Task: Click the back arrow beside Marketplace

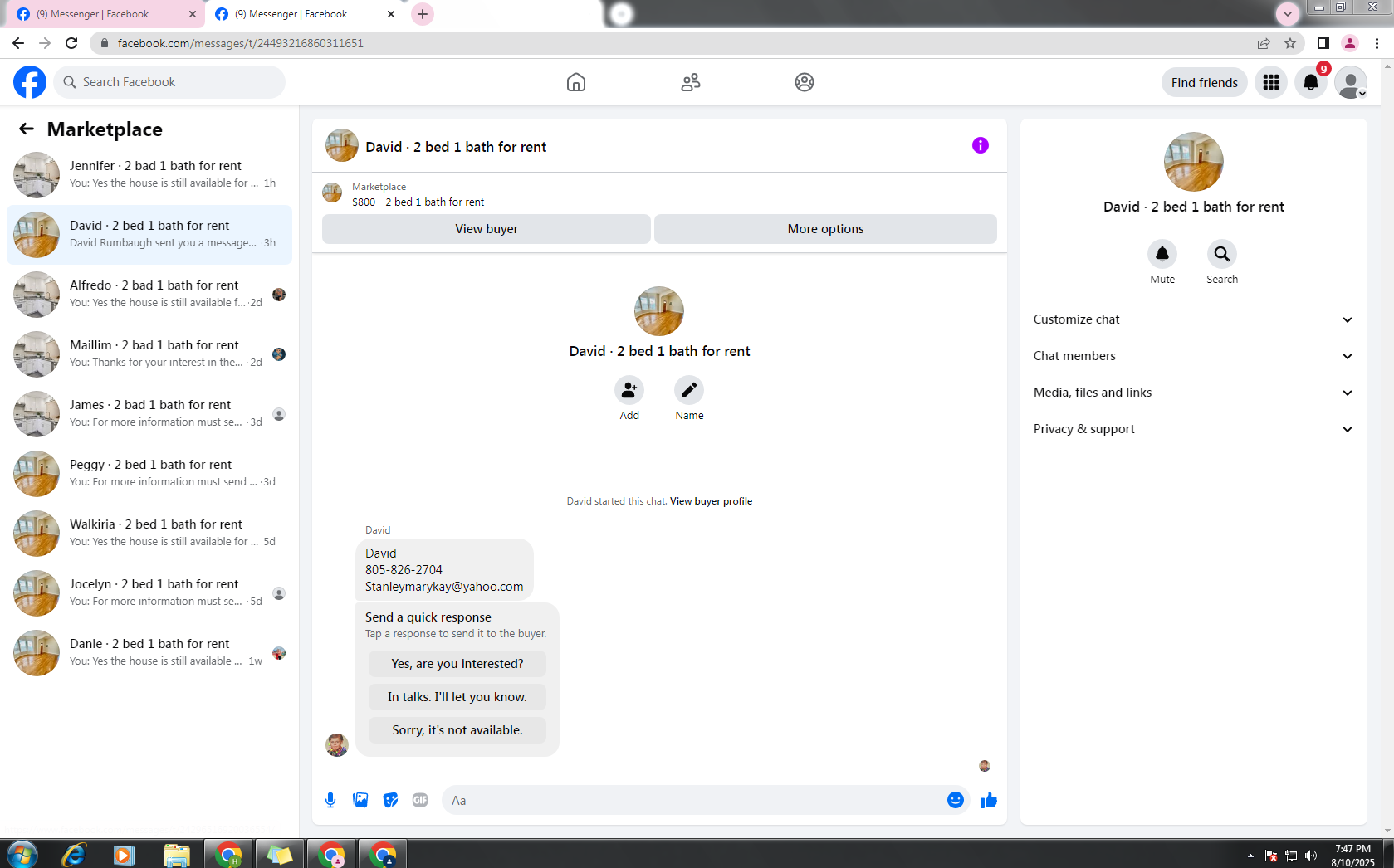Action: (27, 129)
